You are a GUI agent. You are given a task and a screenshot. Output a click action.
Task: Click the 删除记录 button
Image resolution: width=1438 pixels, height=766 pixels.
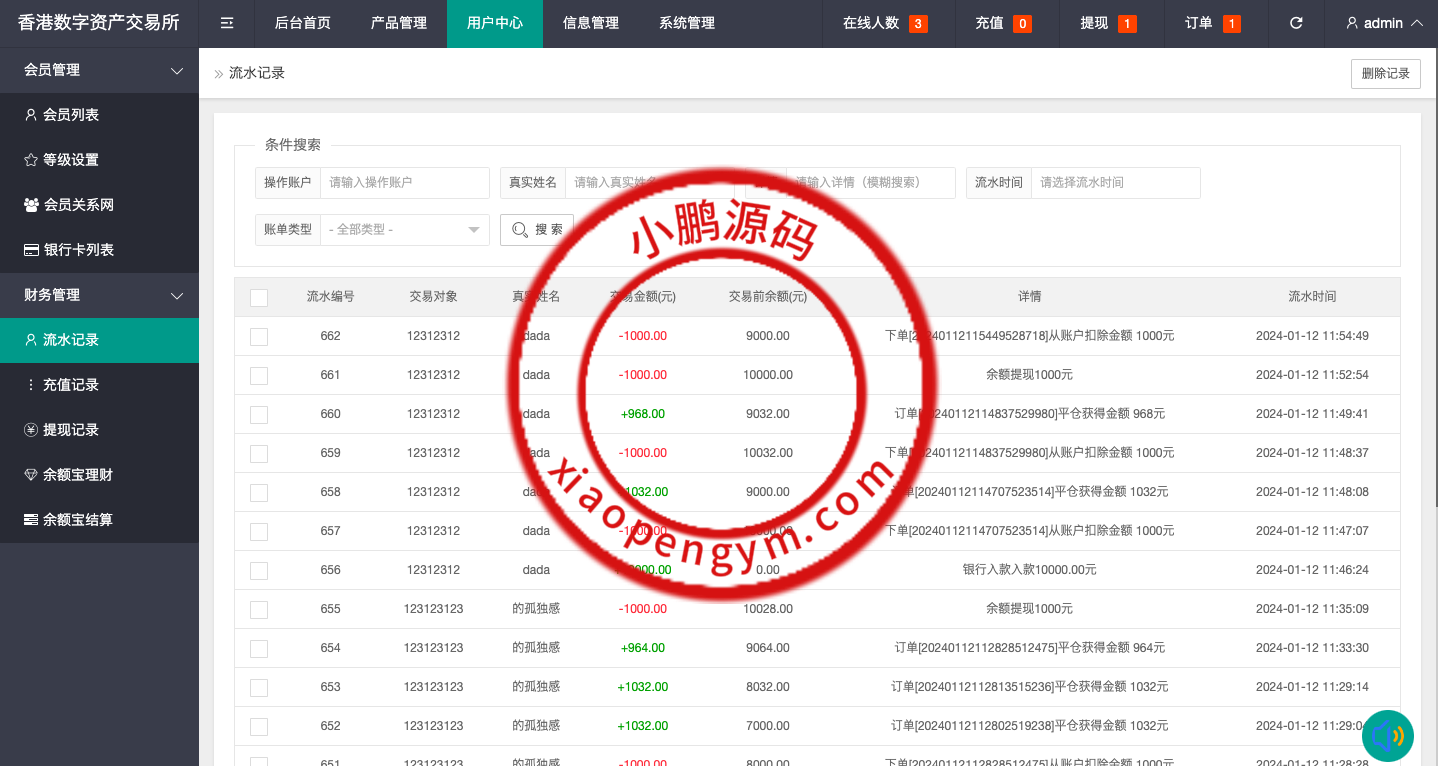tap(1385, 74)
